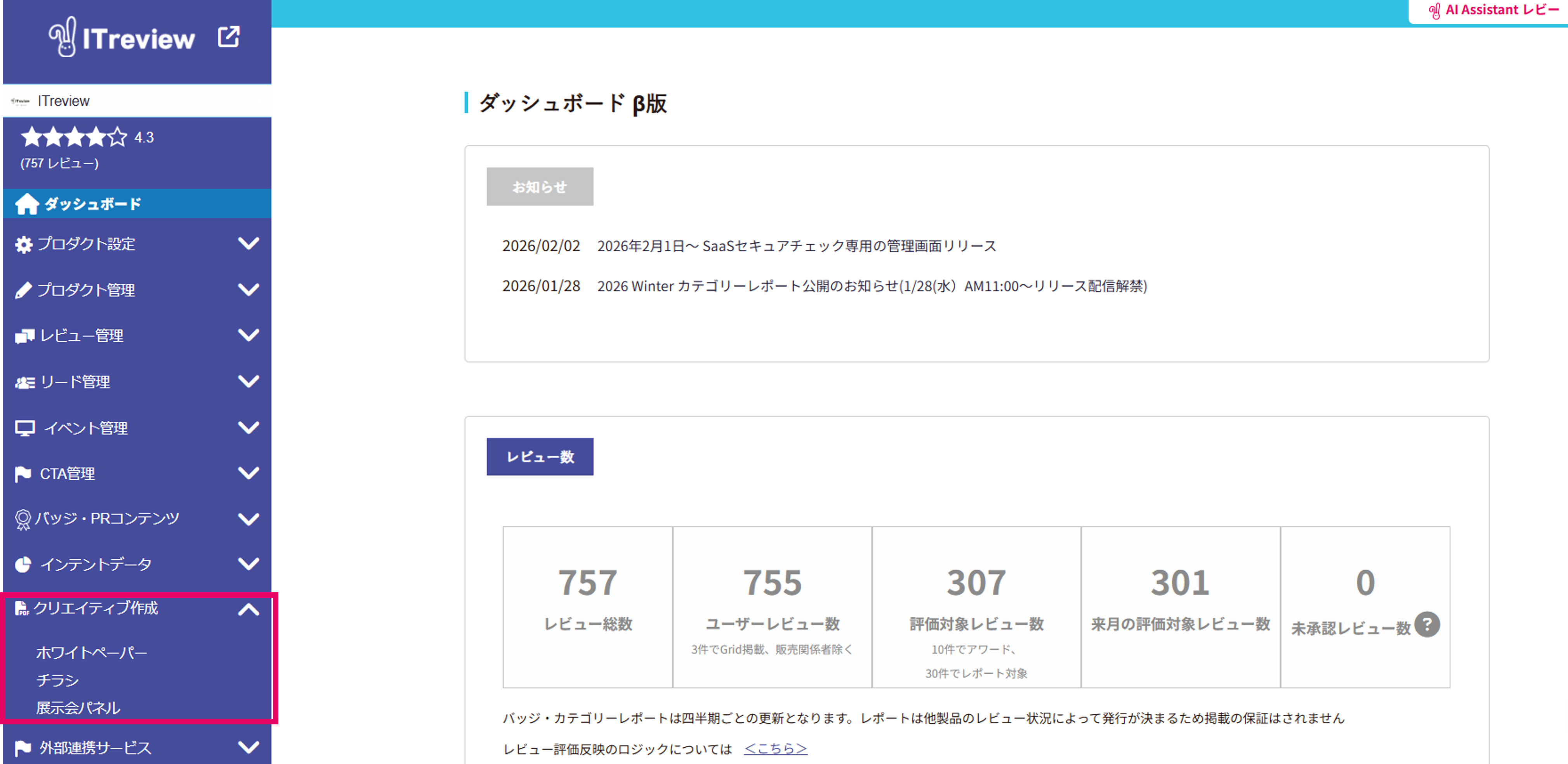Select the チラシ submenu item
The height and width of the screenshot is (764, 1568).
(x=57, y=680)
